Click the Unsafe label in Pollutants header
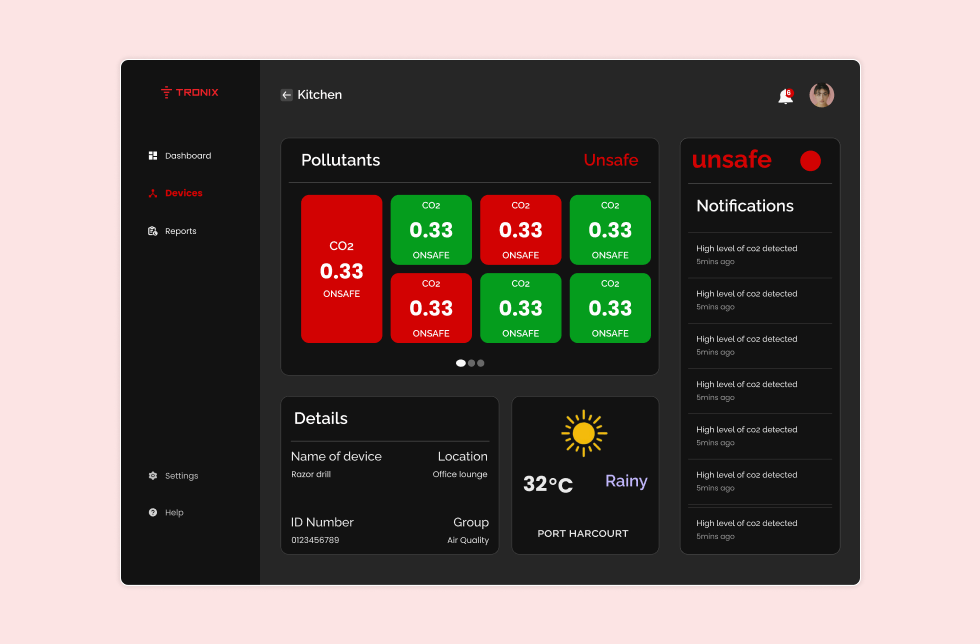 pyautogui.click(x=610, y=160)
